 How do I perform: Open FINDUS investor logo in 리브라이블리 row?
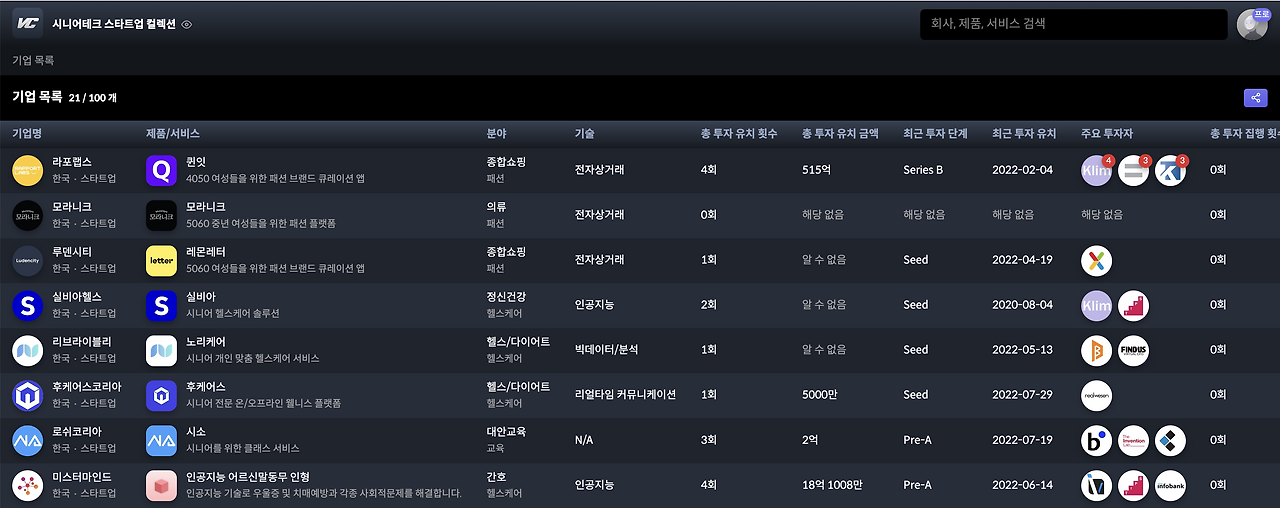tap(1134, 350)
